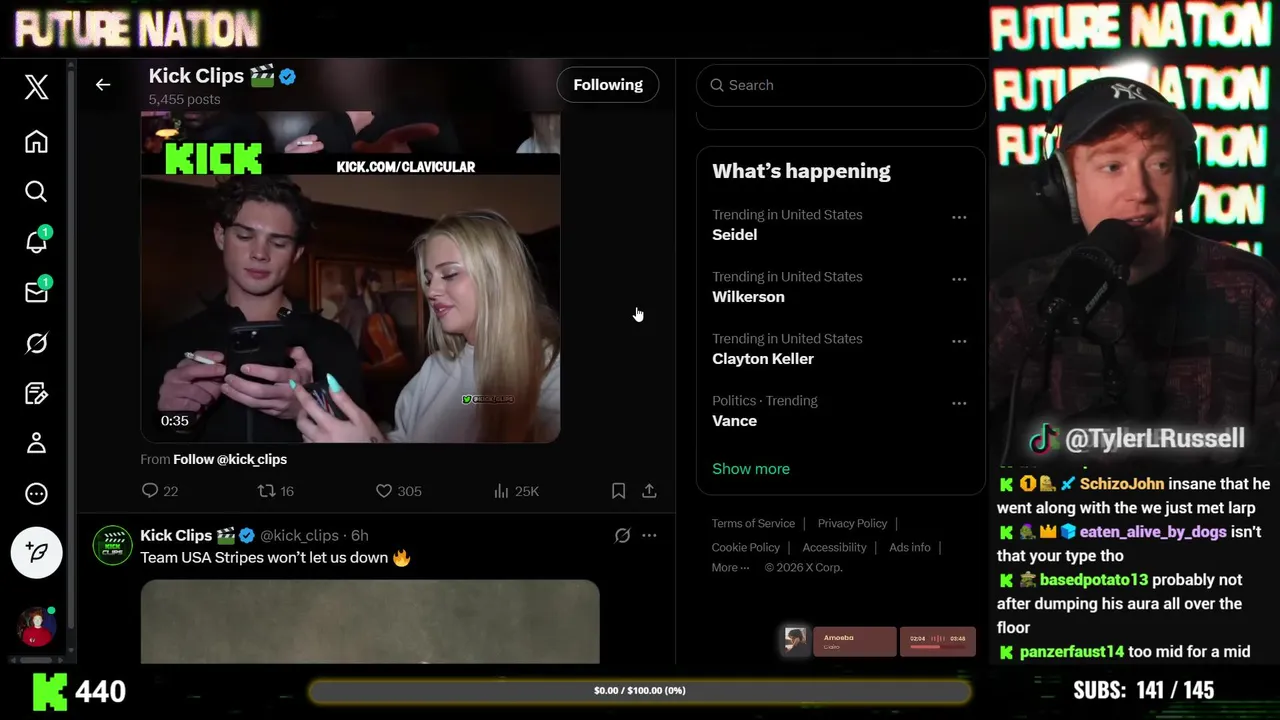
Task: Open More options circle icon
Action: [36, 493]
